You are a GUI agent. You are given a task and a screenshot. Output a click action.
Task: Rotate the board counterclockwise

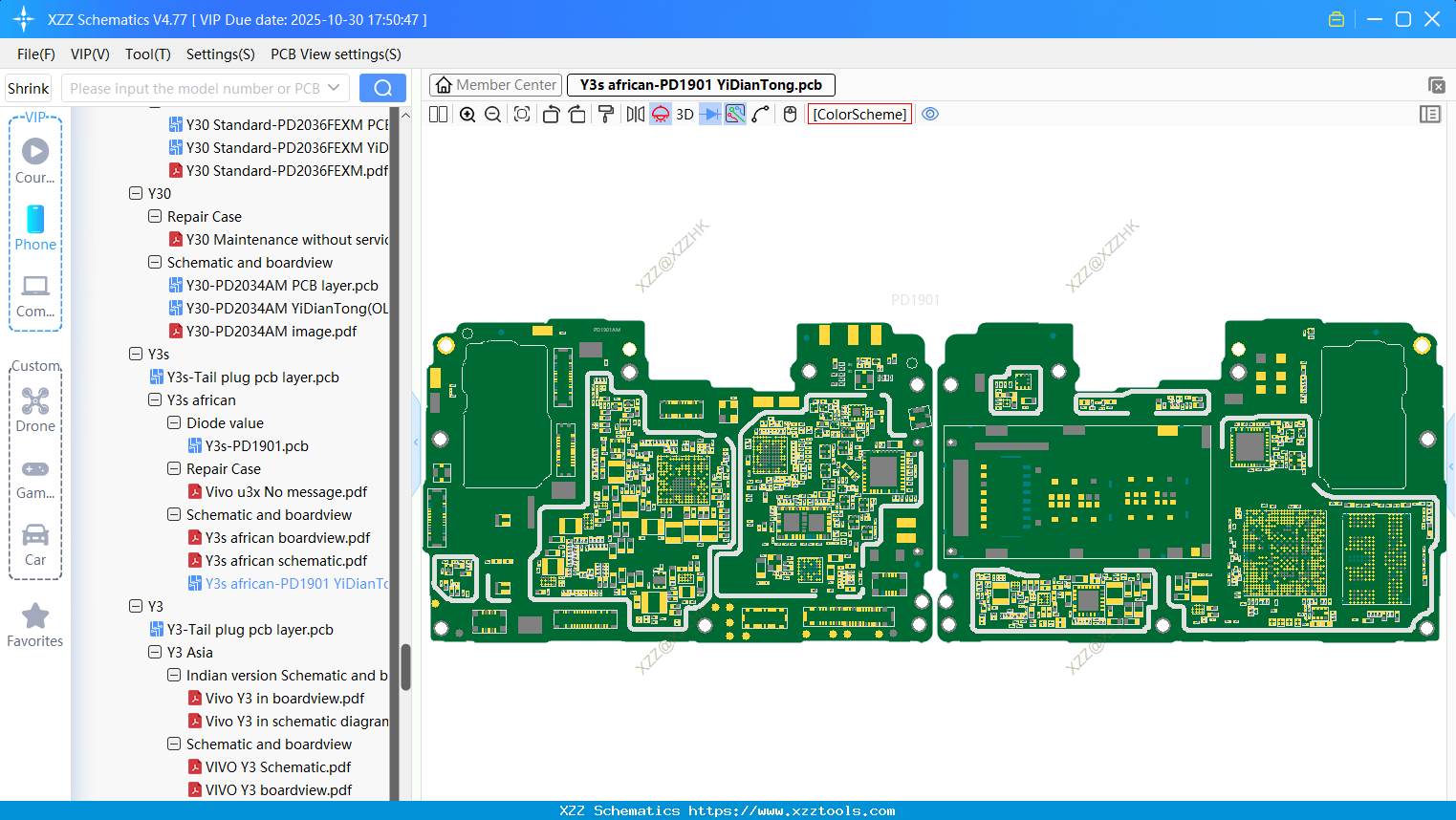[551, 114]
